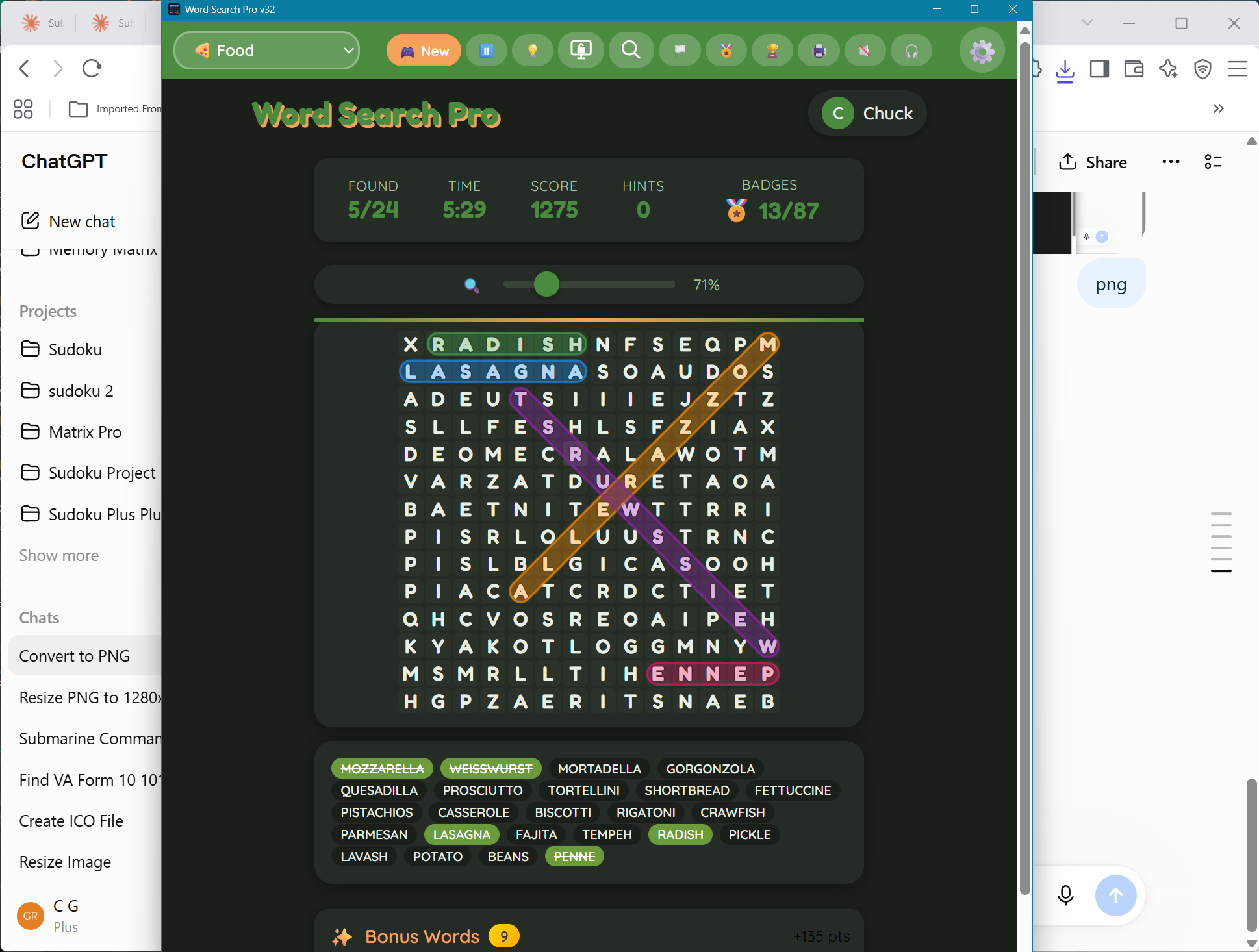Click the CRAWFISH word in list
This screenshot has width=1259, height=952.
pyautogui.click(x=732, y=812)
